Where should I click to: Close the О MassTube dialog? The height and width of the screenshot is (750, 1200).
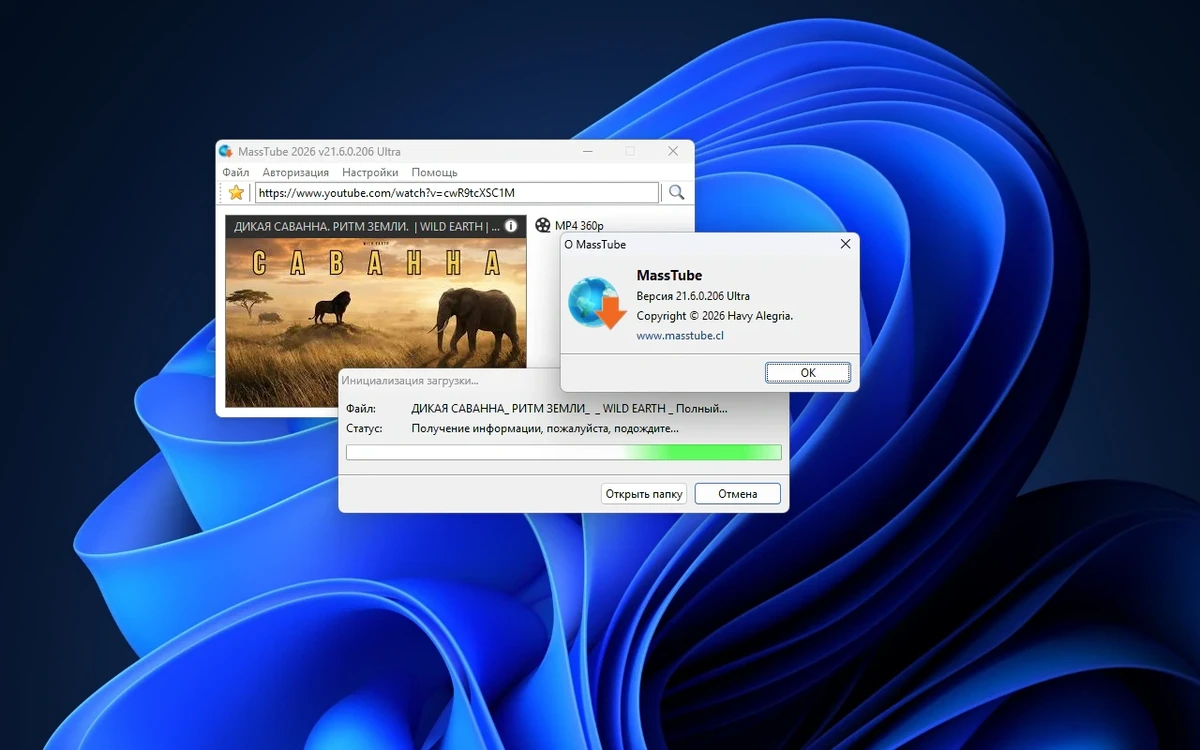point(846,244)
